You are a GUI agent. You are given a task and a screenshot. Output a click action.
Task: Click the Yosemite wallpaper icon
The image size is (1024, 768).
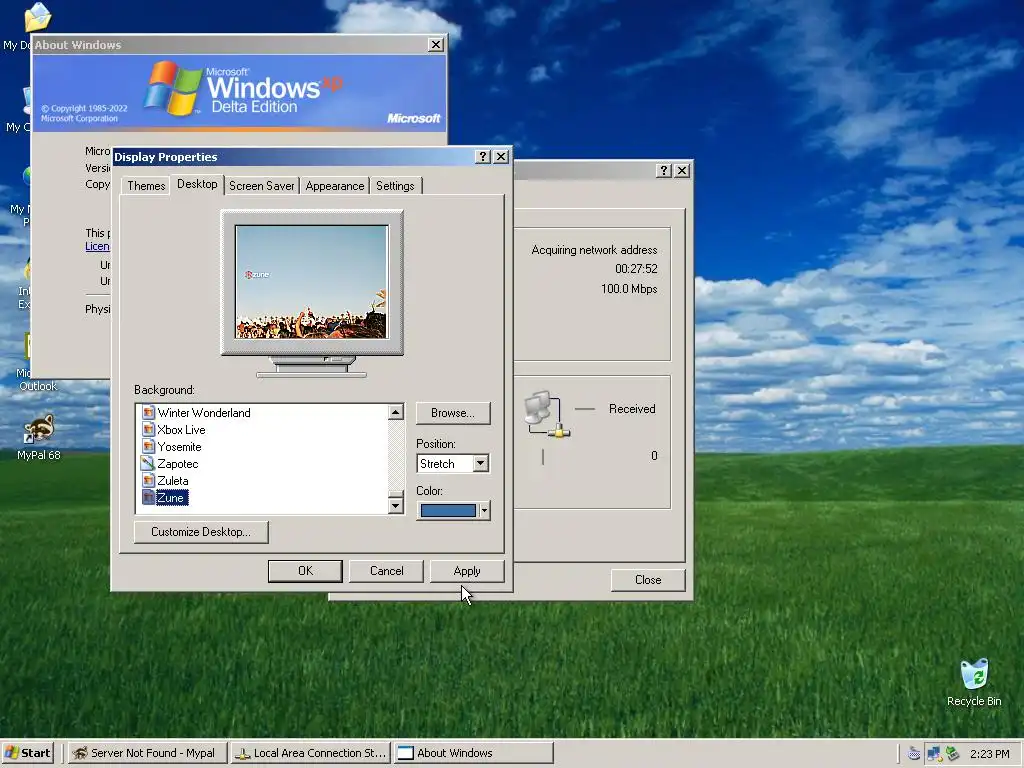(148, 447)
